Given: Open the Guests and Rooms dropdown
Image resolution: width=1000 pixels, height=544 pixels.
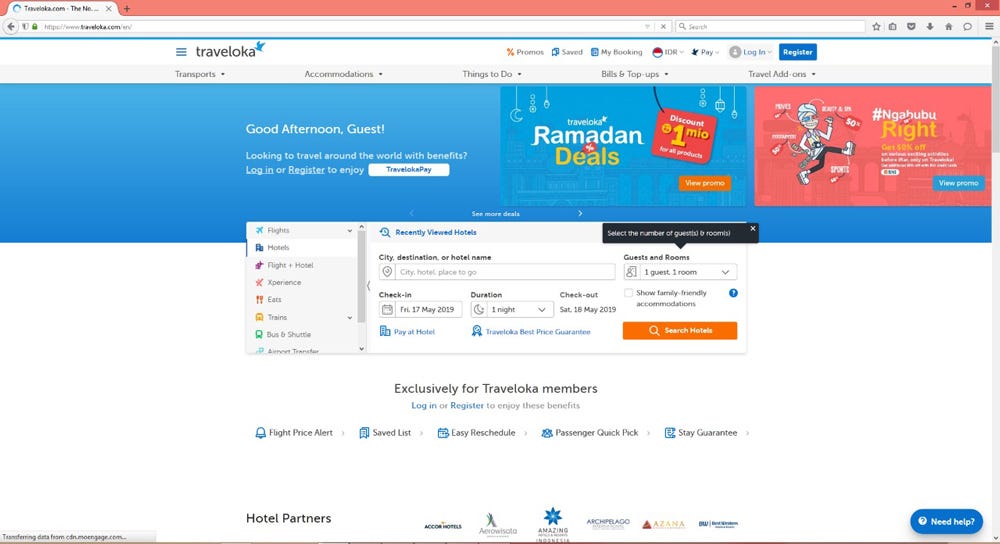Looking at the screenshot, I should coord(680,272).
